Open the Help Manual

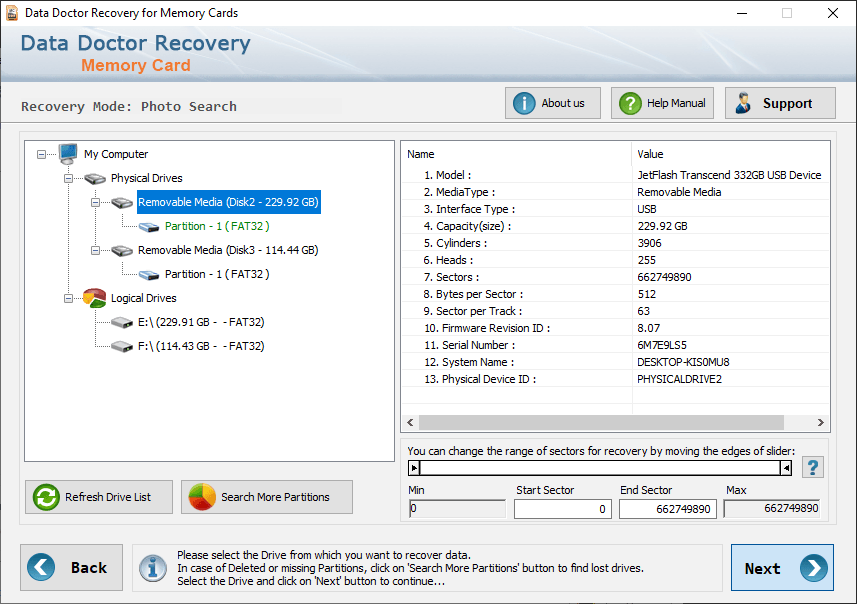(662, 103)
